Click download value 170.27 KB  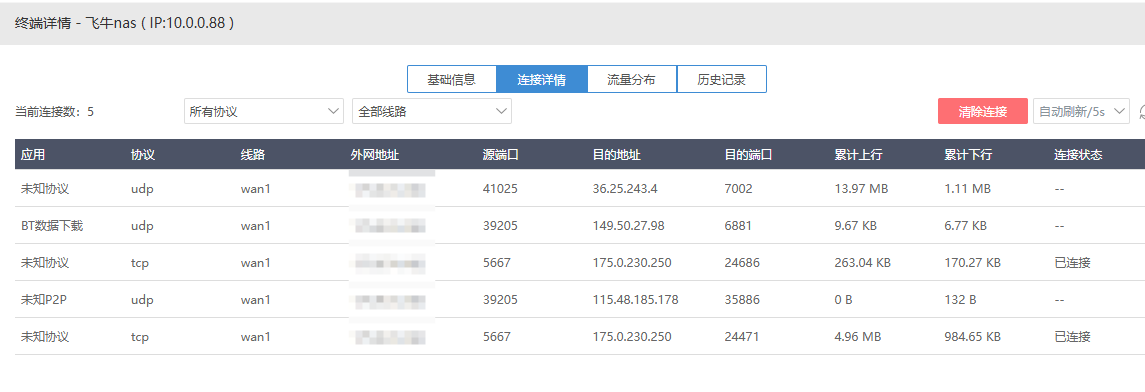pyautogui.click(x=973, y=262)
